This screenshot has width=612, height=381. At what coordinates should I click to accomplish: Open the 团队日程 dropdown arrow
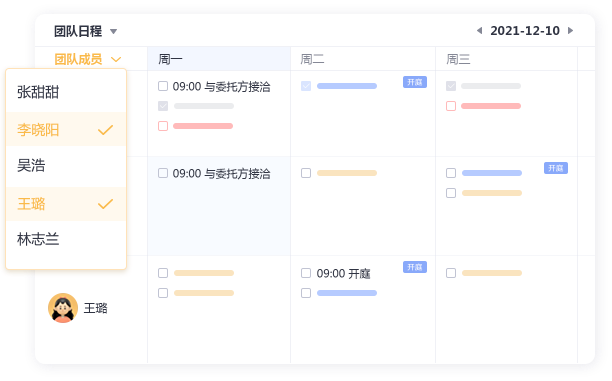coord(113,31)
